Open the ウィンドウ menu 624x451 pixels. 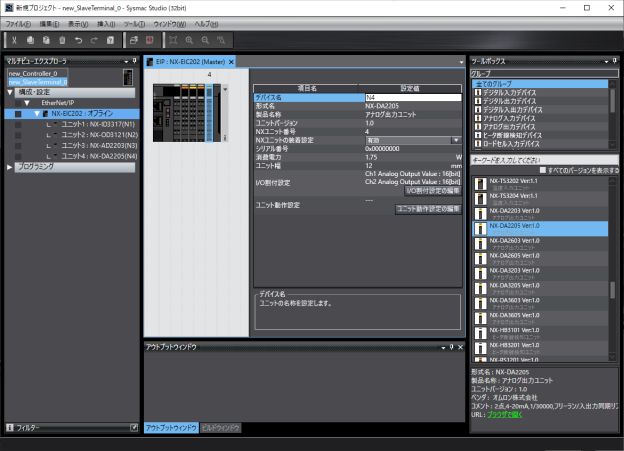click(170, 24)
